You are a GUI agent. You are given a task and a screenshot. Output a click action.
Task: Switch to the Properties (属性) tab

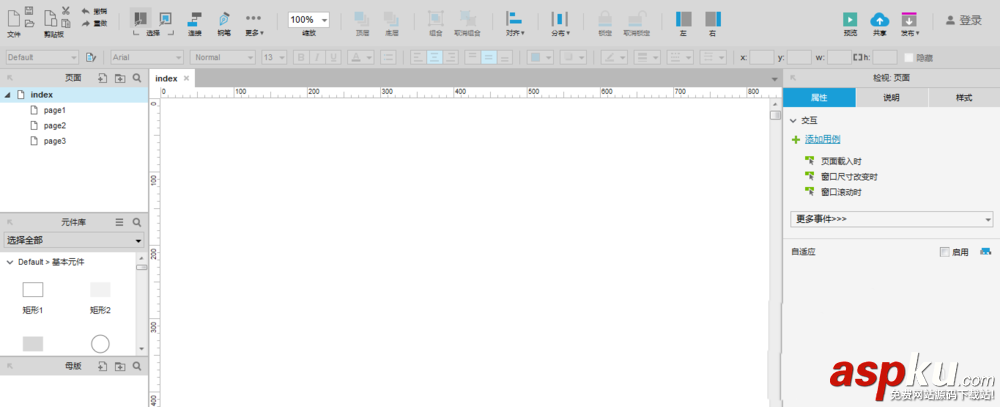[x=819, y=98]
